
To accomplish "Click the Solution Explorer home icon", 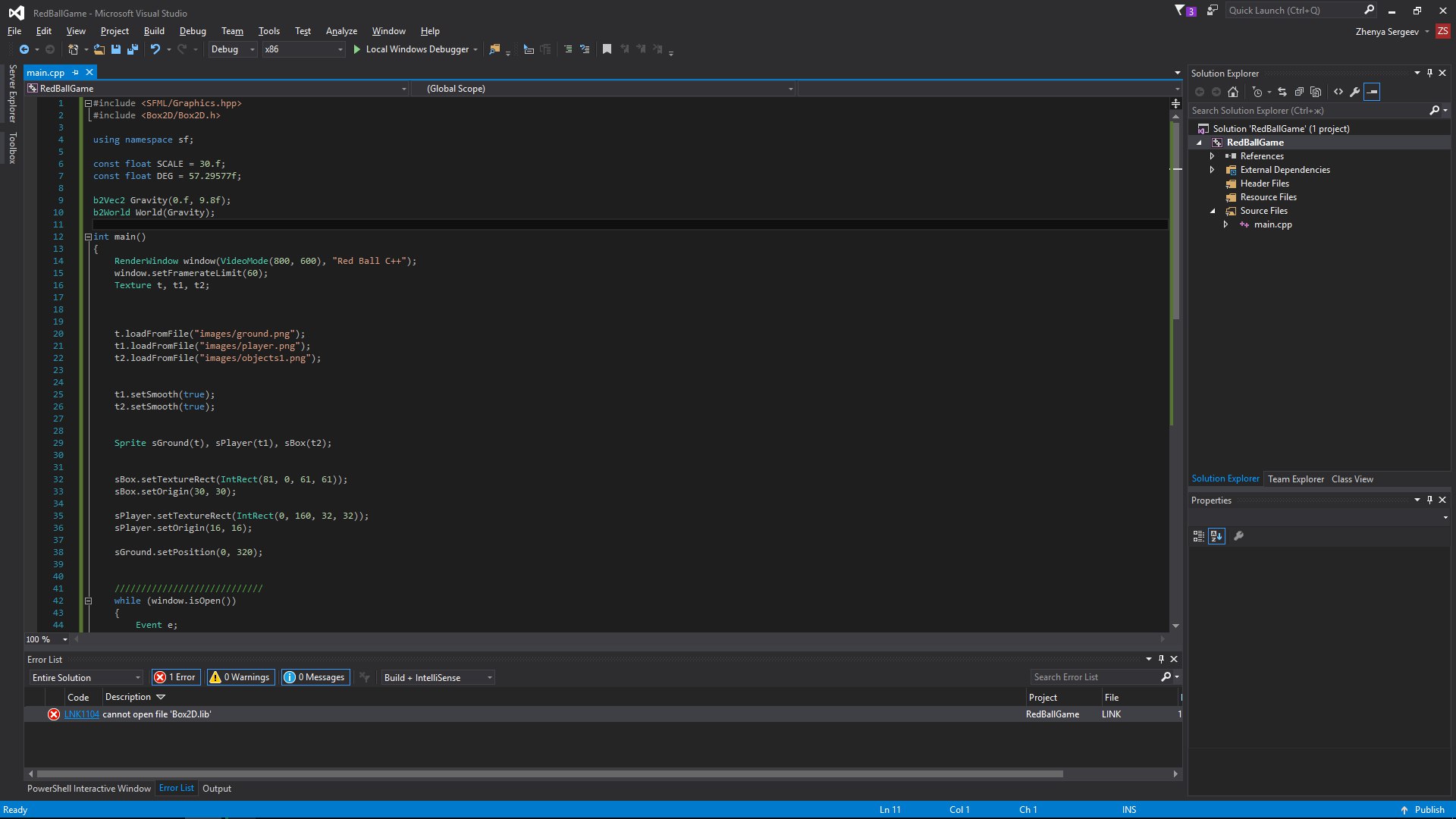I will tap(1234, 91).
